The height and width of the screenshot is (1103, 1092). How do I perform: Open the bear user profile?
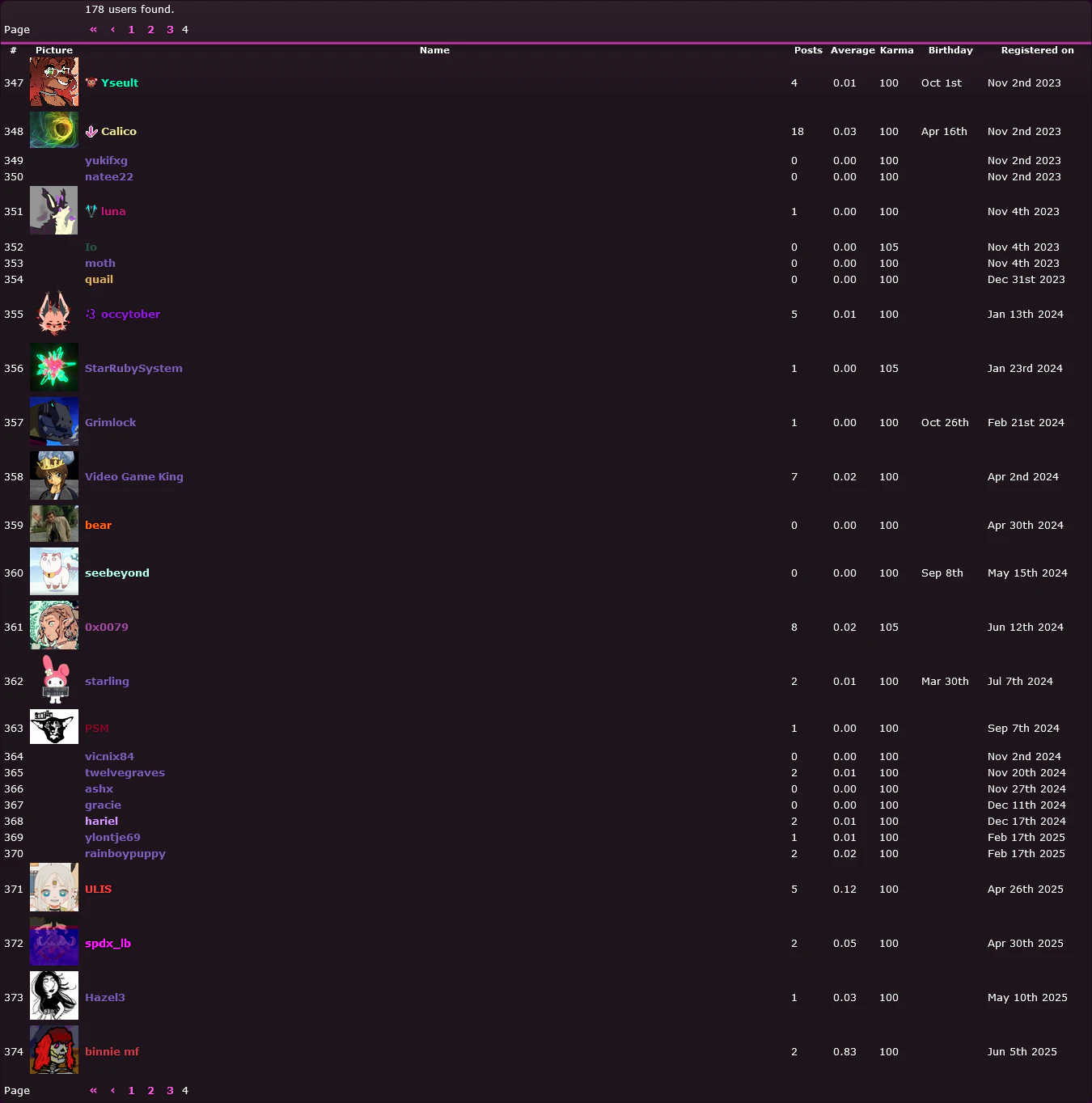click(98, 526)
